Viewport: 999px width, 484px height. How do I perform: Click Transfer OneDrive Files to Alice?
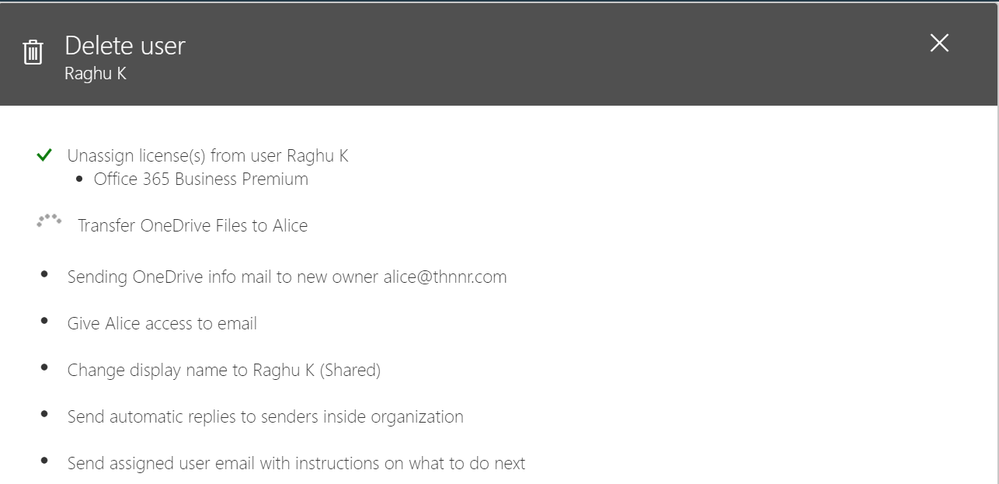pos(192,225)
